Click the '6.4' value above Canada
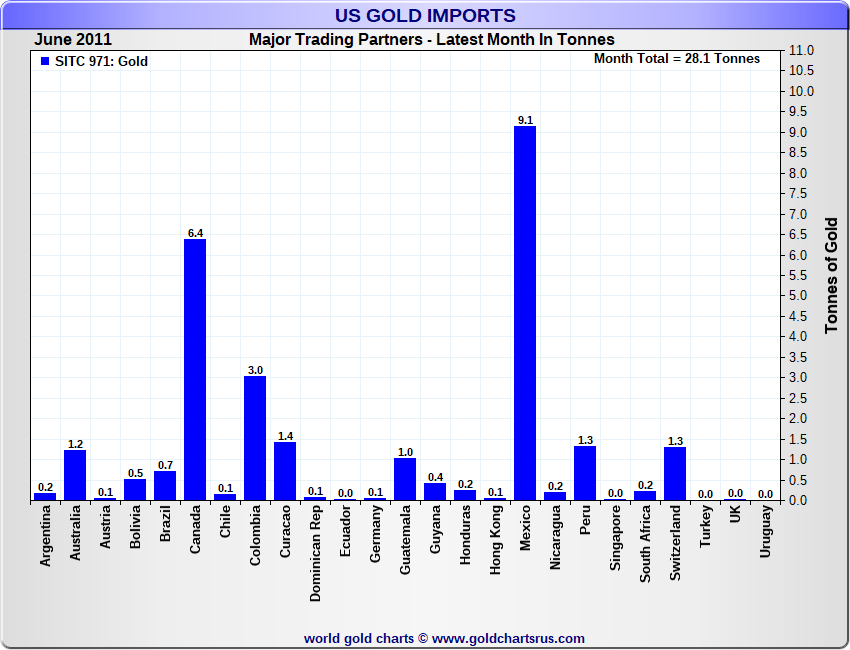 coord(196,233)
